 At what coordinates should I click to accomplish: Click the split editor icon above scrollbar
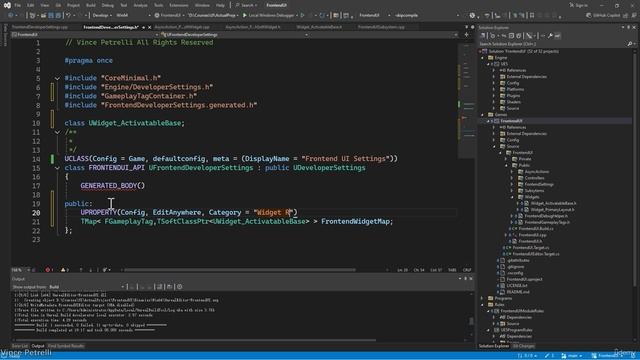[467, 35]
